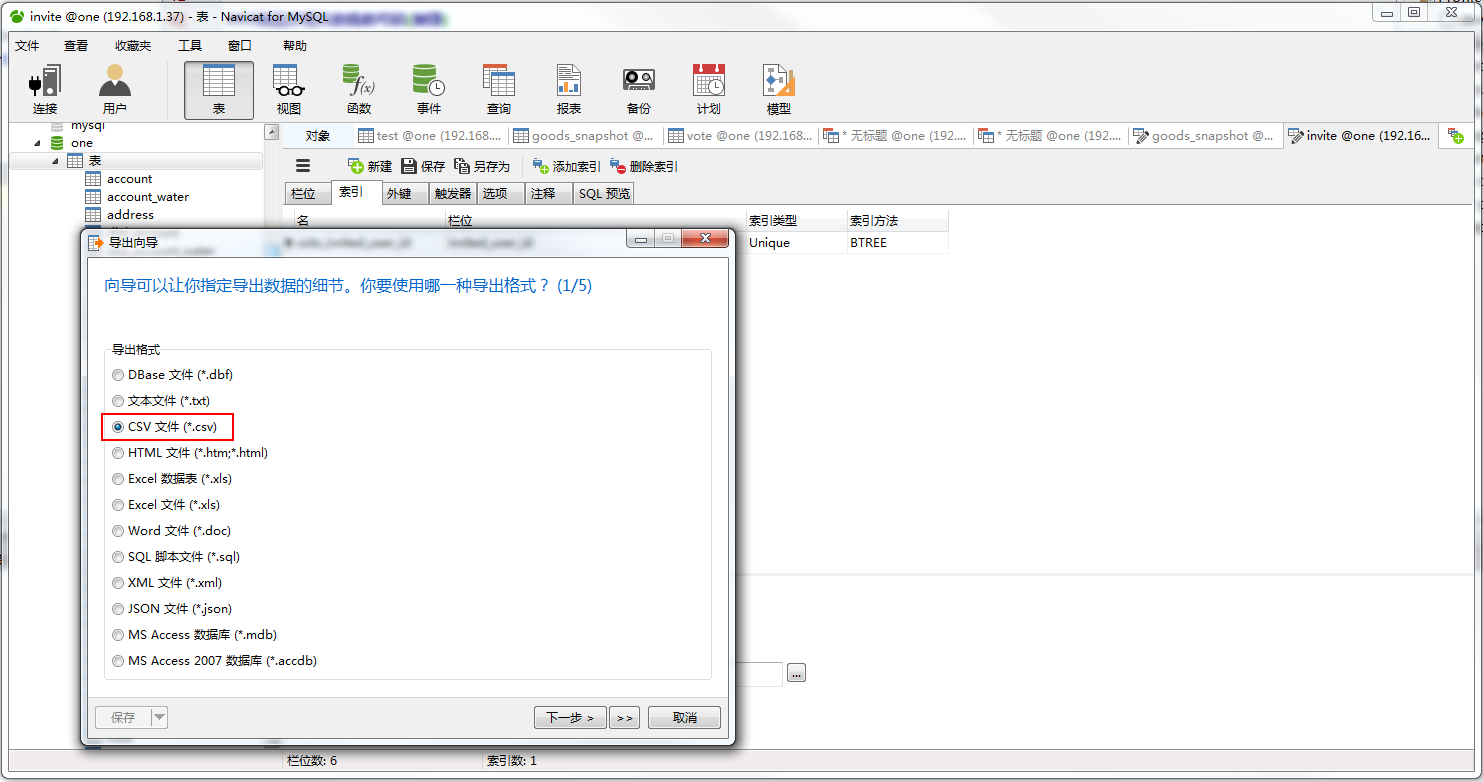Choose Word 文件 (*.doc) format
The height and width of the screenshot is (782, 1483).
[x=171, y=531]
